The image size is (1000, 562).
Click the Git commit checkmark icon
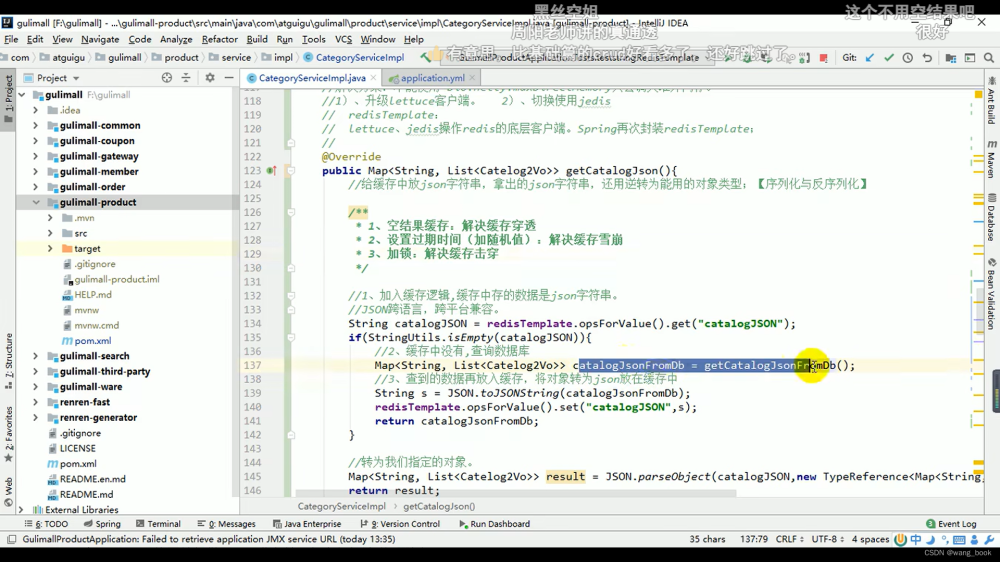coord(888,57)
